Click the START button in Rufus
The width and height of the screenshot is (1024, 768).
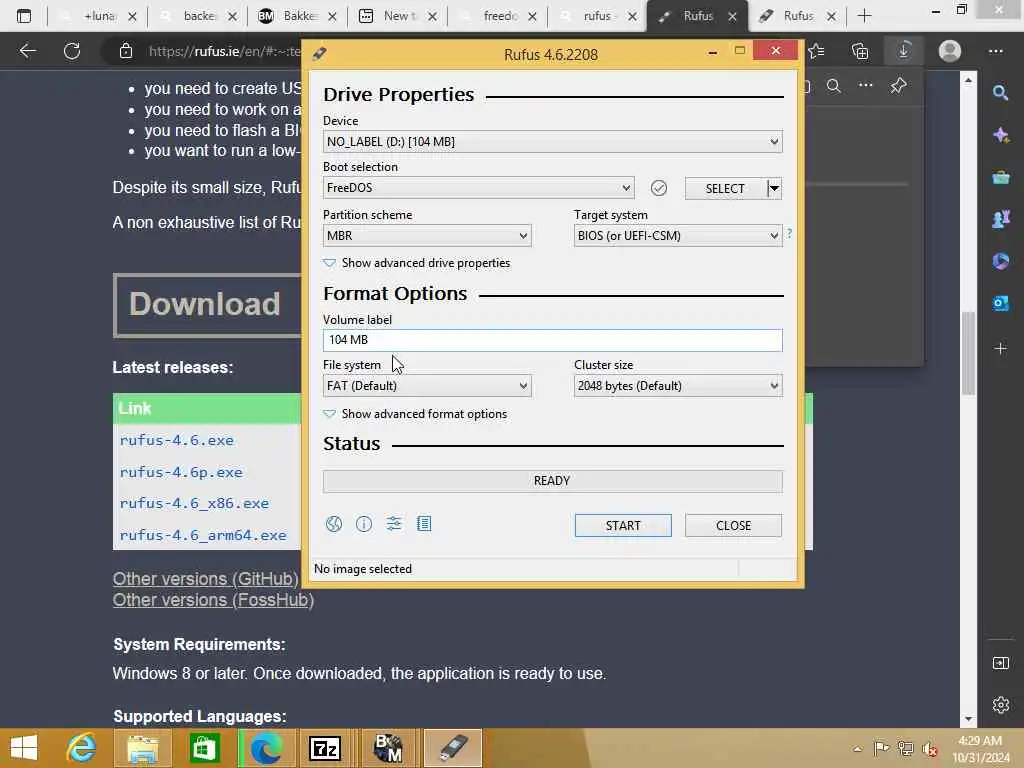623,526
